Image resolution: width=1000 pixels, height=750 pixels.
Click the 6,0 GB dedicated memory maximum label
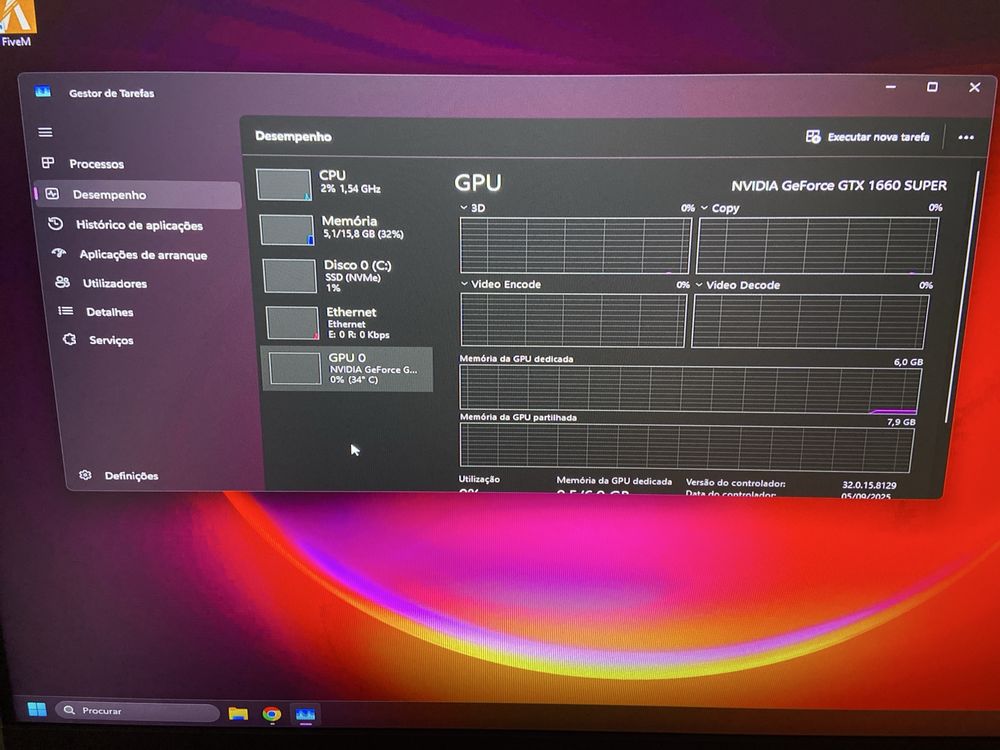pyautogui.click(x=908, y=362)
